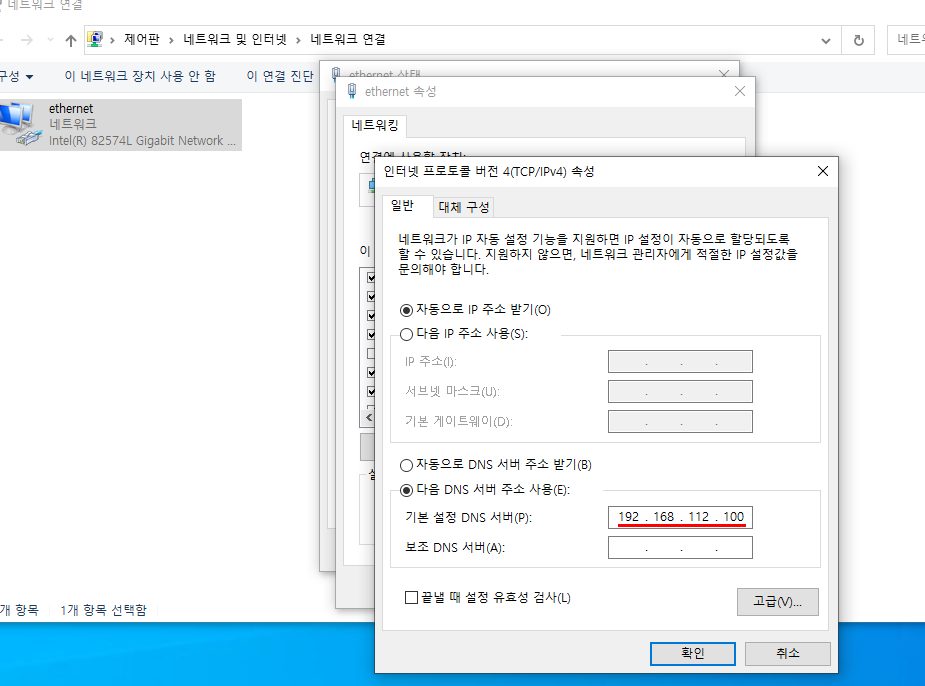Select the 네트워킹 tab in ethernet properties
The width and height of the screenshot is (925, 686).
click(x=375, y=126)
